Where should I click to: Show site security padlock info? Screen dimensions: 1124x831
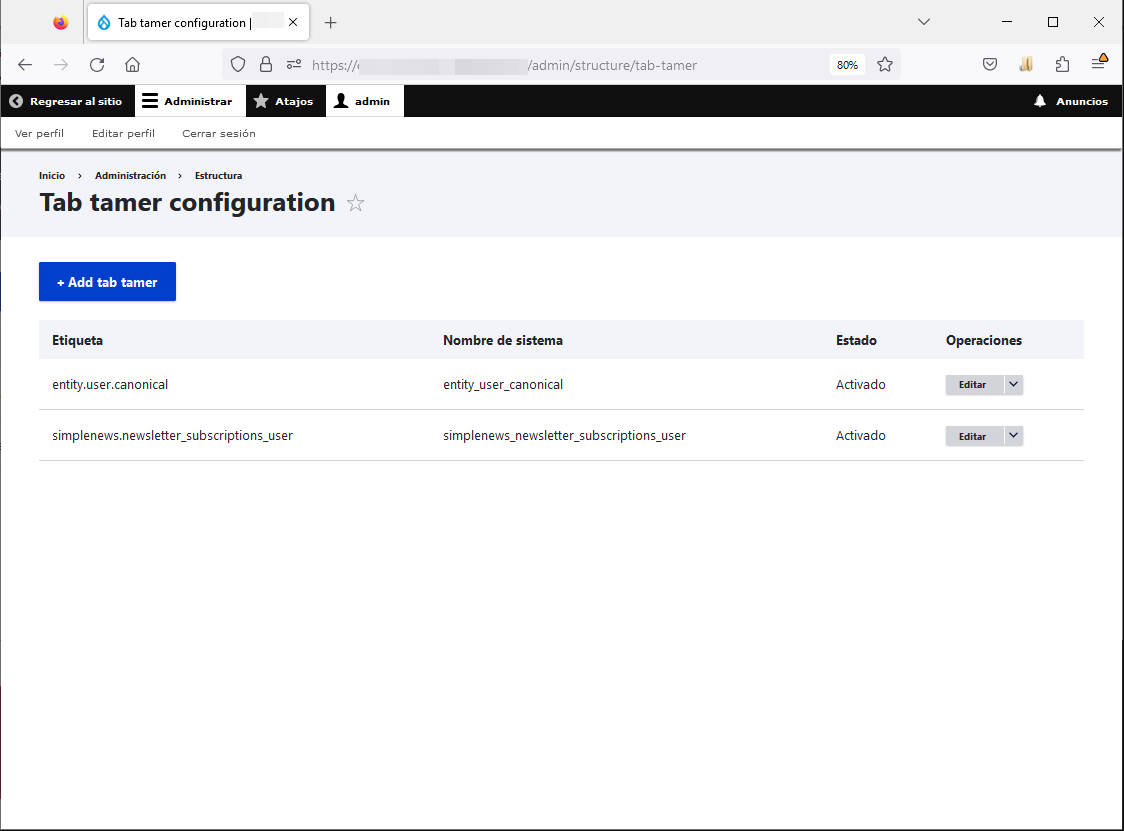[x=266, y=65]
